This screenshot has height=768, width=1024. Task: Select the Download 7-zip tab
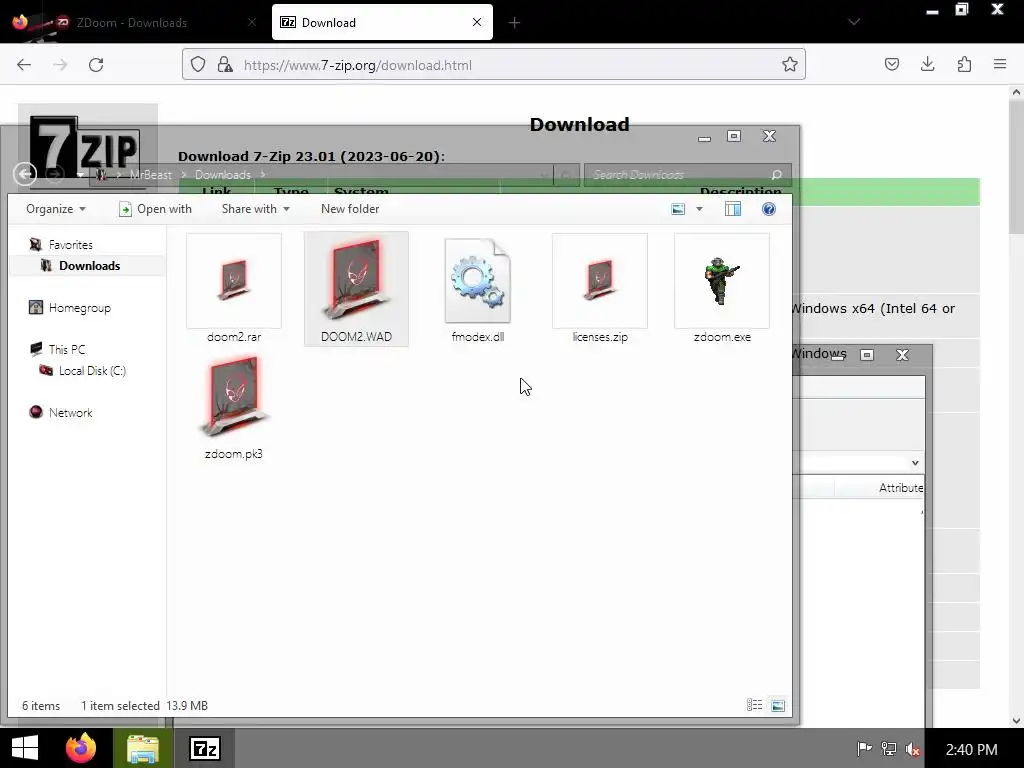coord(382,22)
